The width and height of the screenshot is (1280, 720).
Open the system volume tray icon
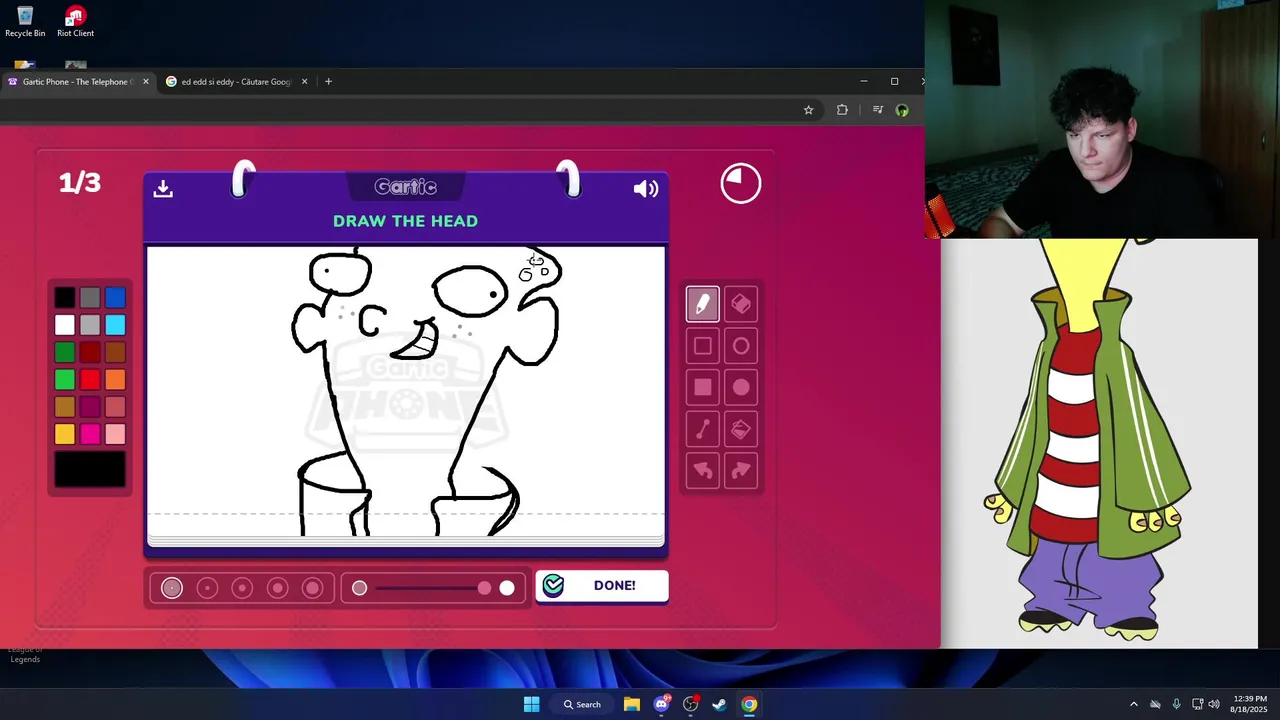(x=1213, y=704)
